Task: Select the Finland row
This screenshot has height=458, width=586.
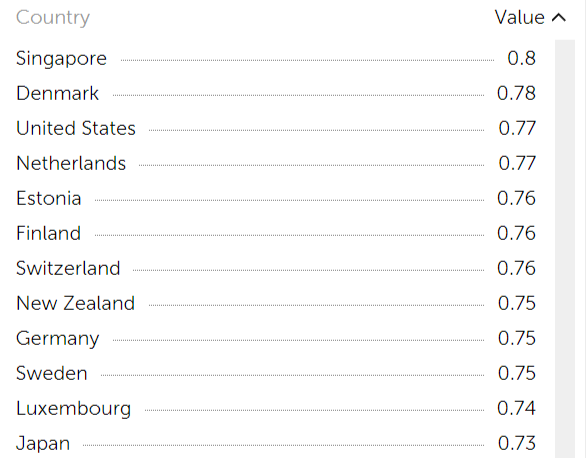Action: click(x=276, y=233)
